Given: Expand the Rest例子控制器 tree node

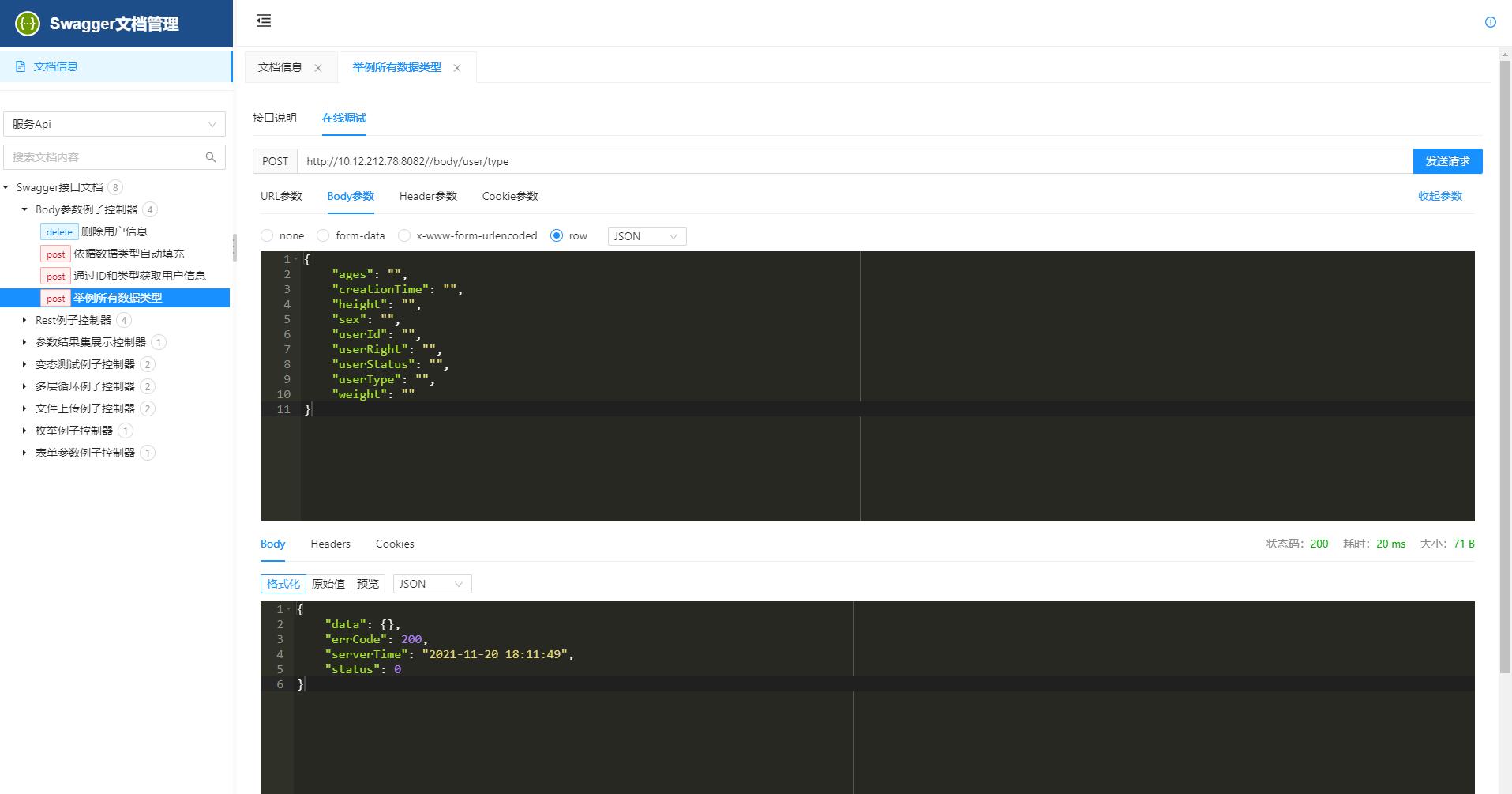Looking at the screenshot, I should [24, 320].
